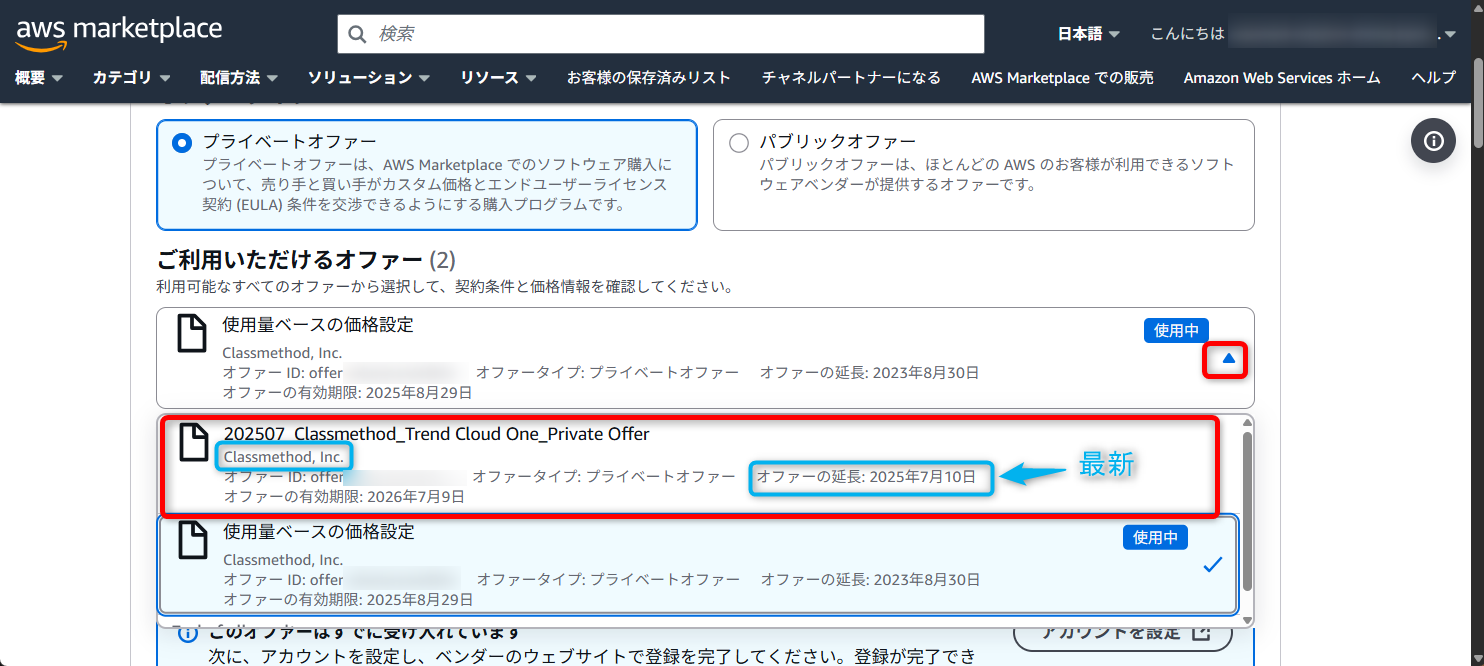Collapse the offer list with blue triangle
1484x666 pixels.
click(1230, 358)
